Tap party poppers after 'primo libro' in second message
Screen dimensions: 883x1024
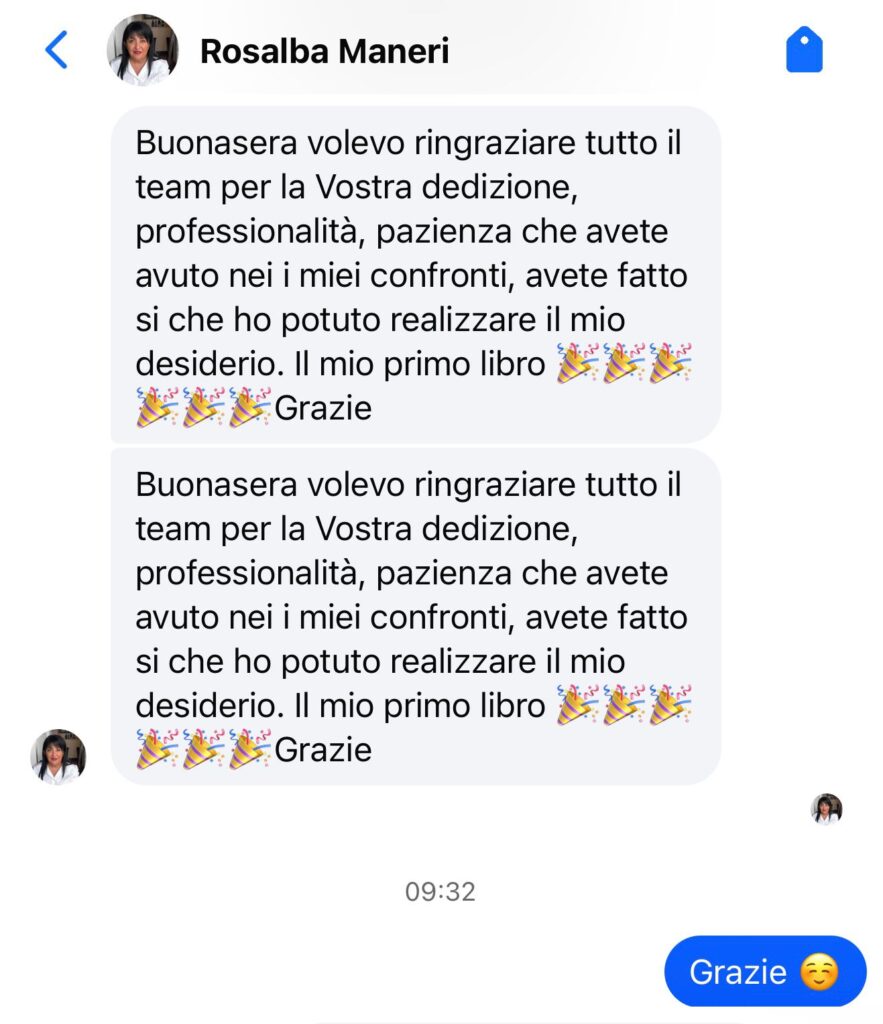click(x=624, y=705)
